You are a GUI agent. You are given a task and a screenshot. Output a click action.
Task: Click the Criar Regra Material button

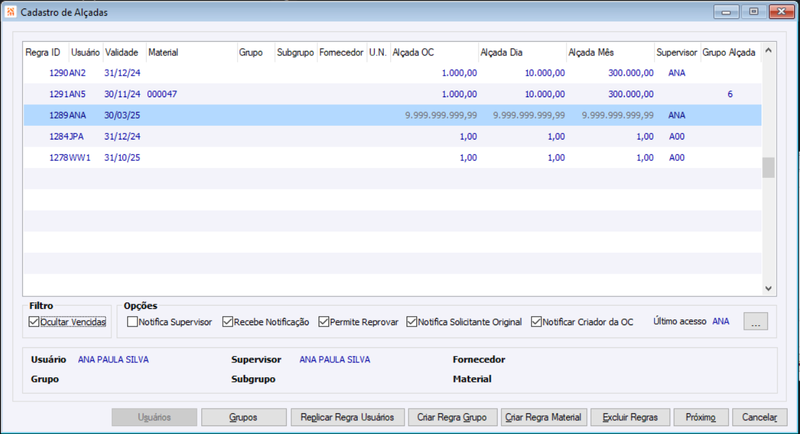544,417
